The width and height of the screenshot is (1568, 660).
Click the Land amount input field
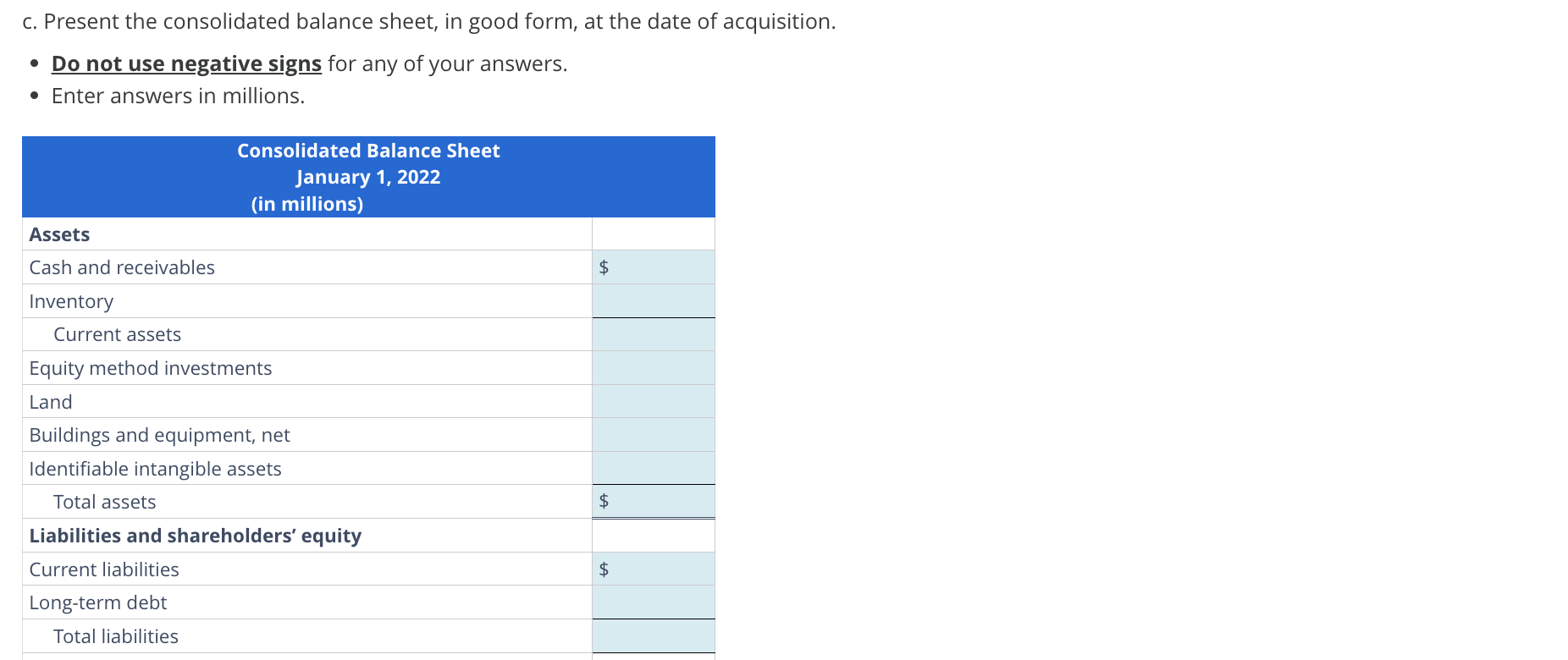pyautogui.click(x=654, y=402)
